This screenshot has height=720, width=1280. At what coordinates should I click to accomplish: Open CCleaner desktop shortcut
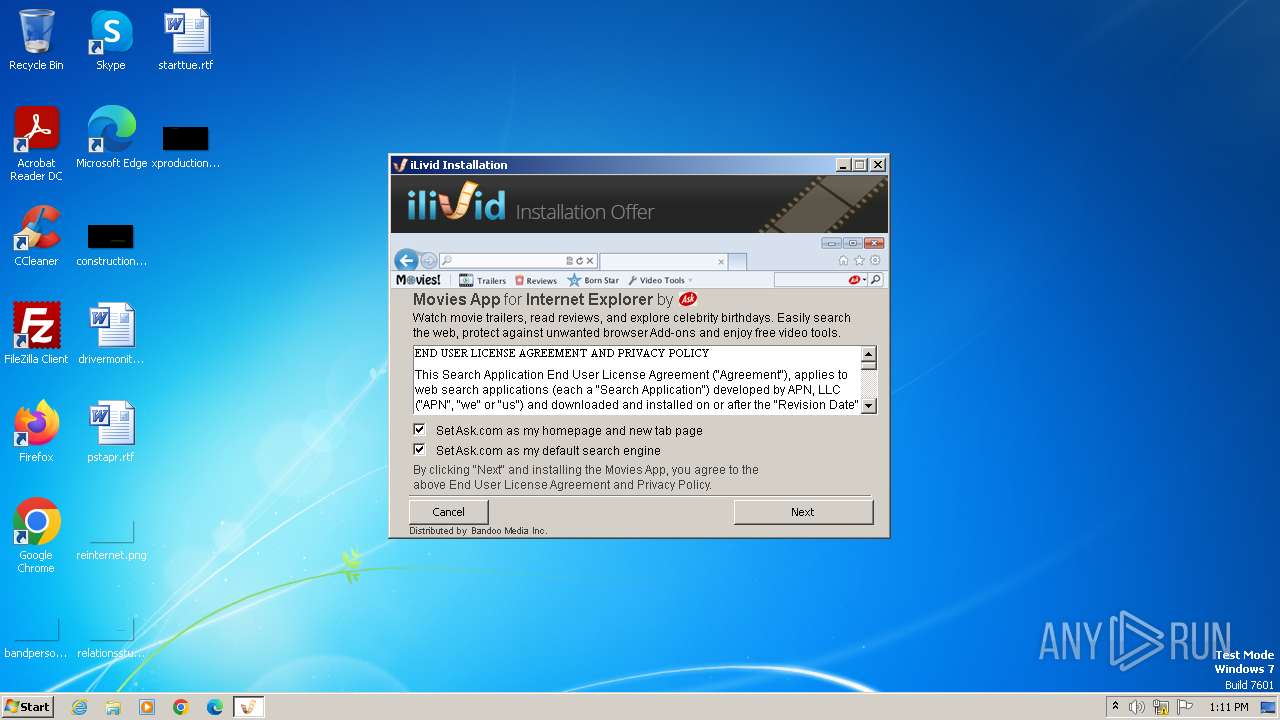click(x=36, y=236)
